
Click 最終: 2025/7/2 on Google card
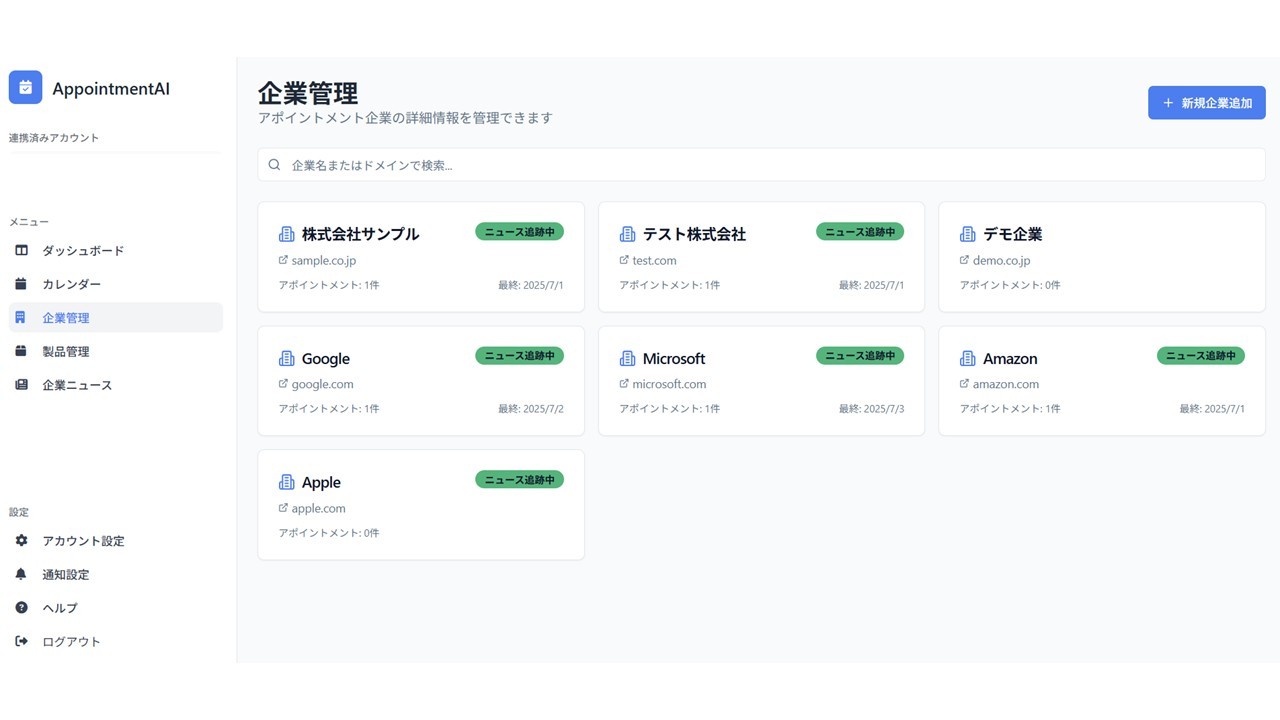pos(531,409)
